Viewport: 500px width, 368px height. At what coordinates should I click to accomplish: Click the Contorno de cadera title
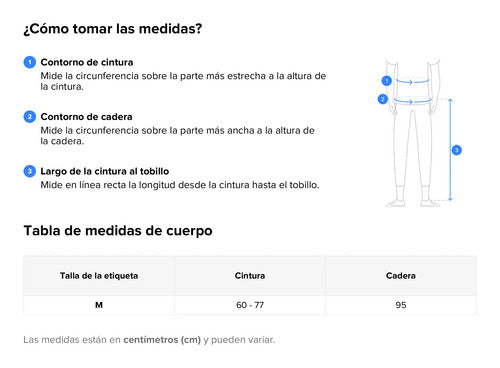point(86,117)
